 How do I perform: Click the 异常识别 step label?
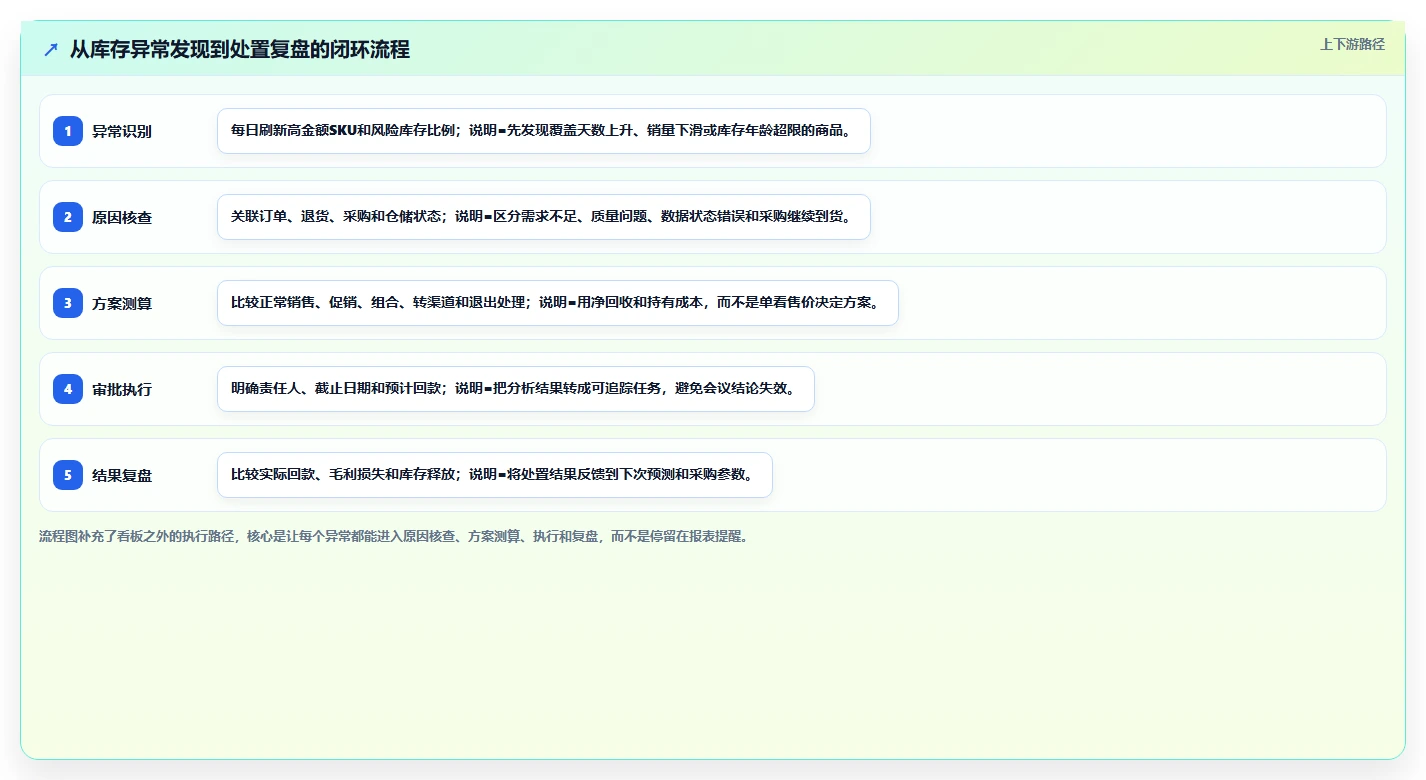[x=122, y=131]
